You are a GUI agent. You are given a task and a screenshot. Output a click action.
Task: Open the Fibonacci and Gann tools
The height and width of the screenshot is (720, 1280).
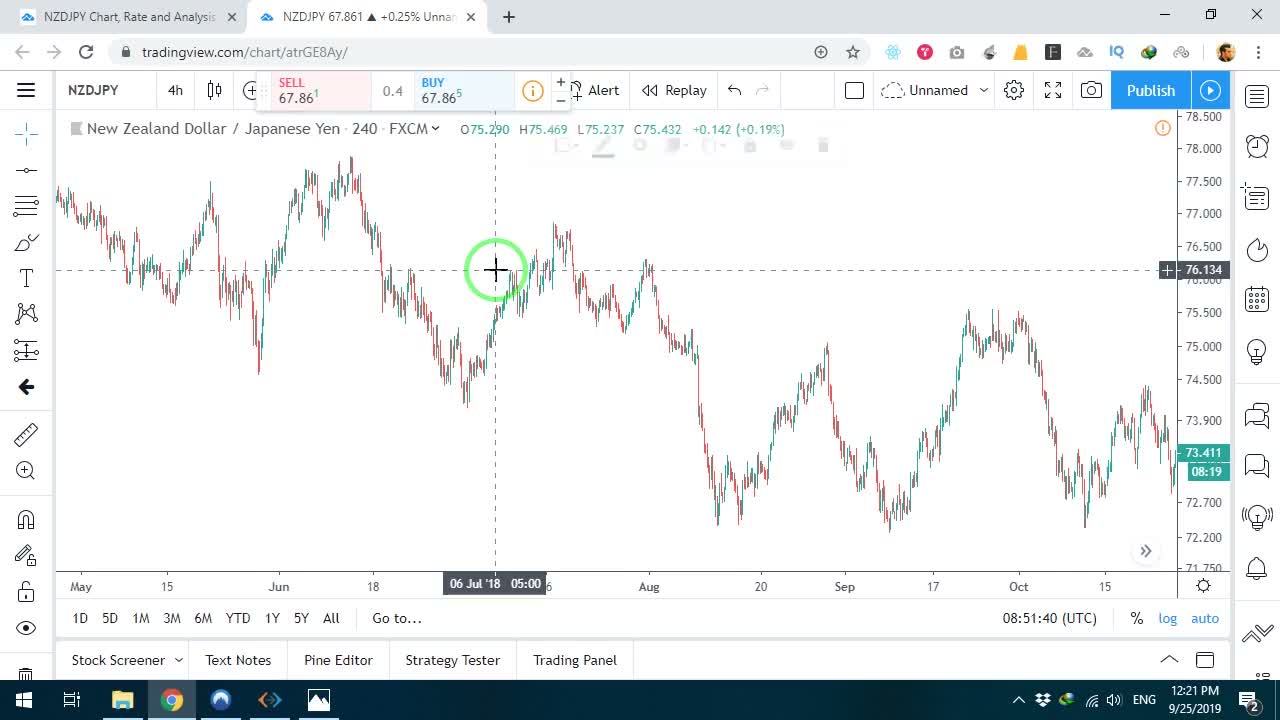[26, 206]
